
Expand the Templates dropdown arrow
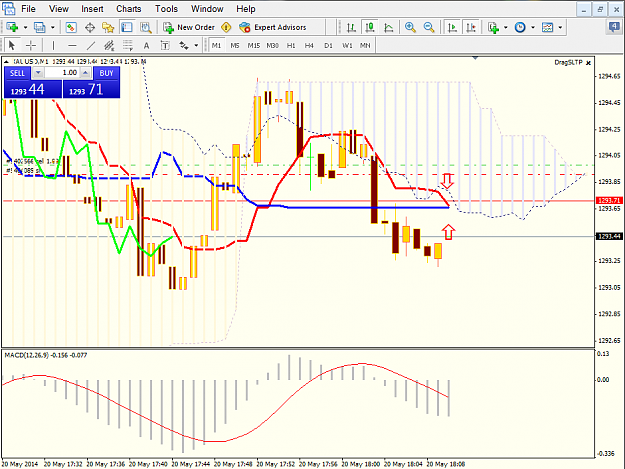coord(560,27)
